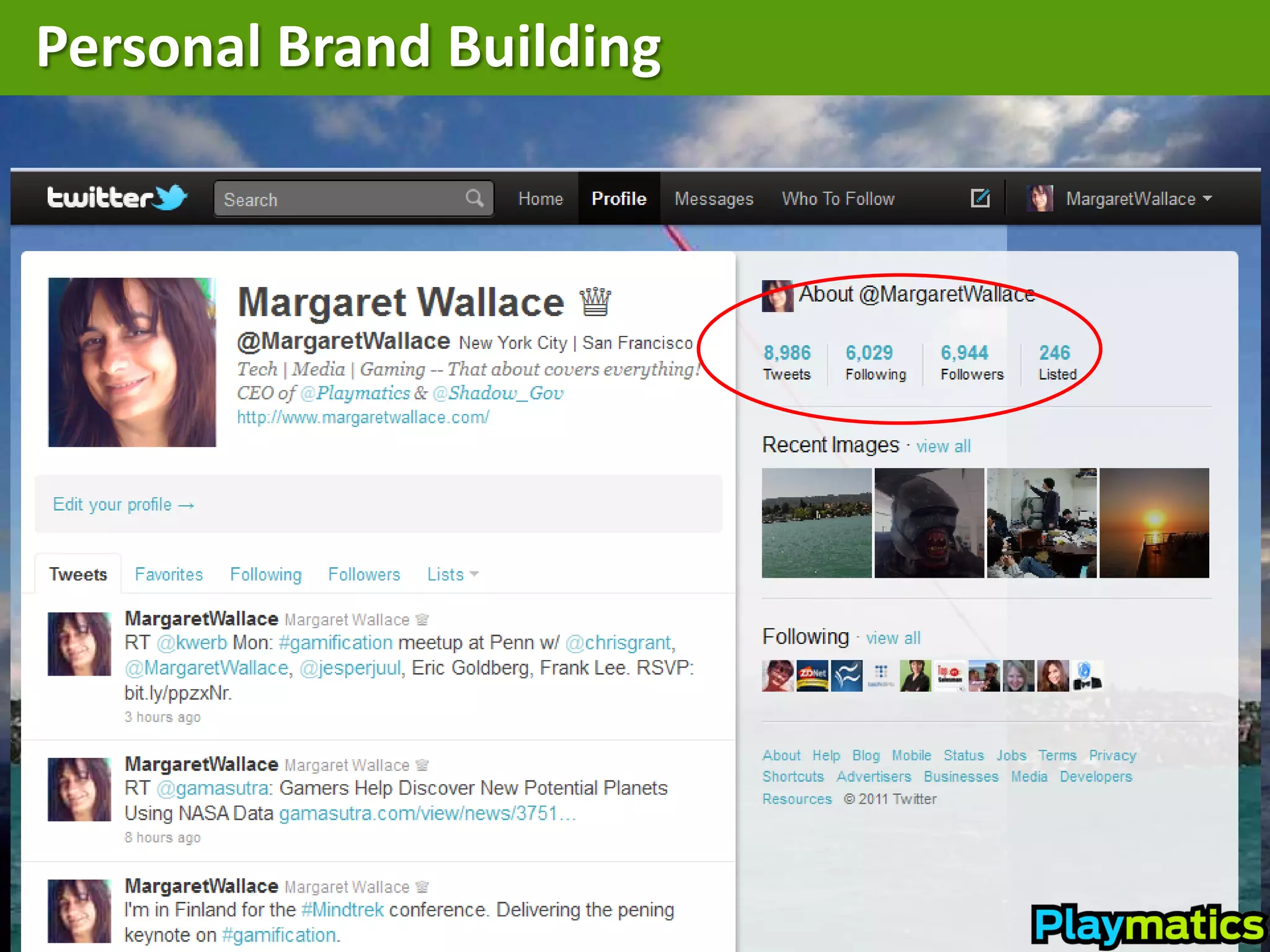Open the margaretwallace.com website link
Viewport: 1270px width, 952px height.
pyautogui.click(x=363, y=417)
